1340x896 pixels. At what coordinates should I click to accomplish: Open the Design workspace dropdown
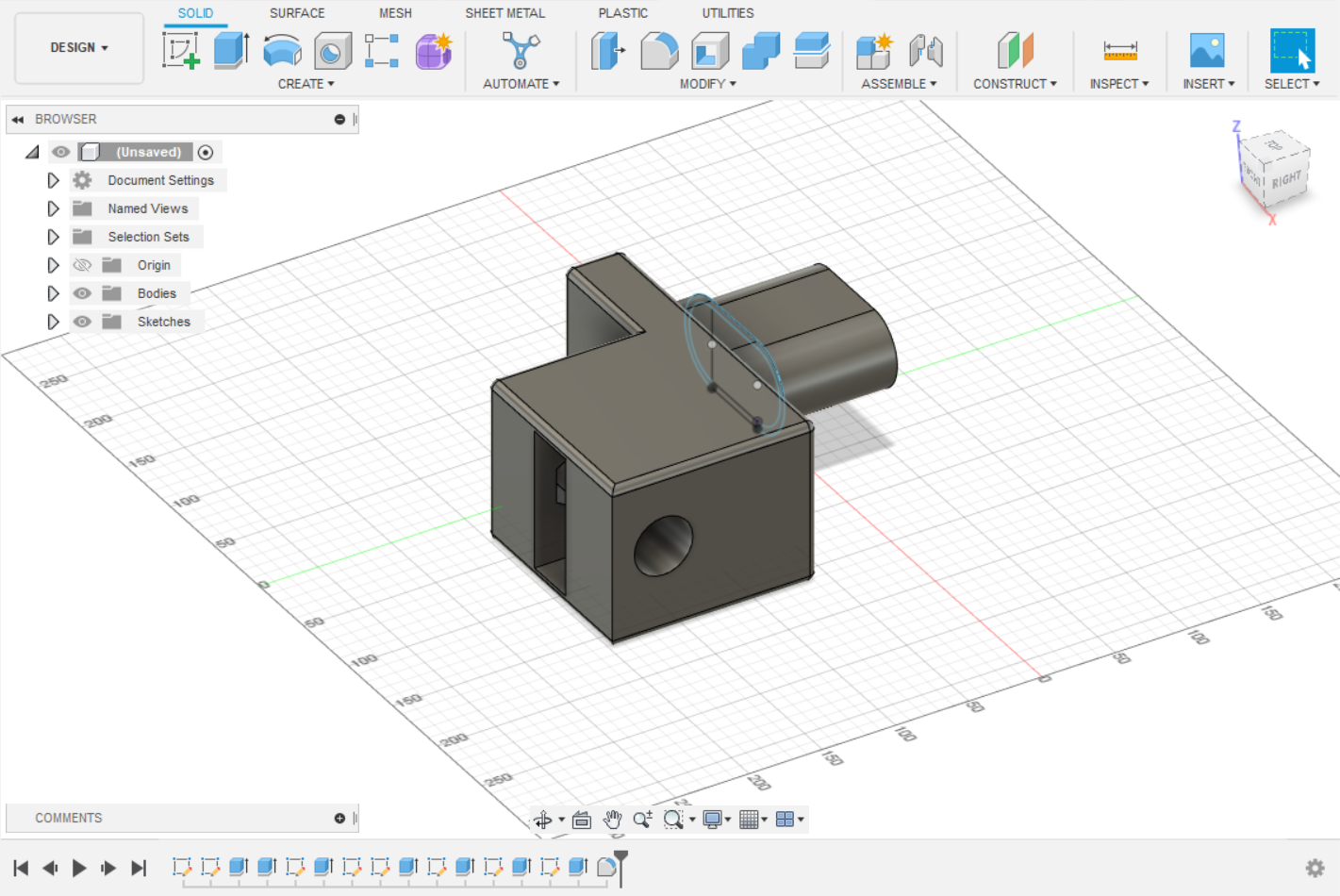click(79, 48)
